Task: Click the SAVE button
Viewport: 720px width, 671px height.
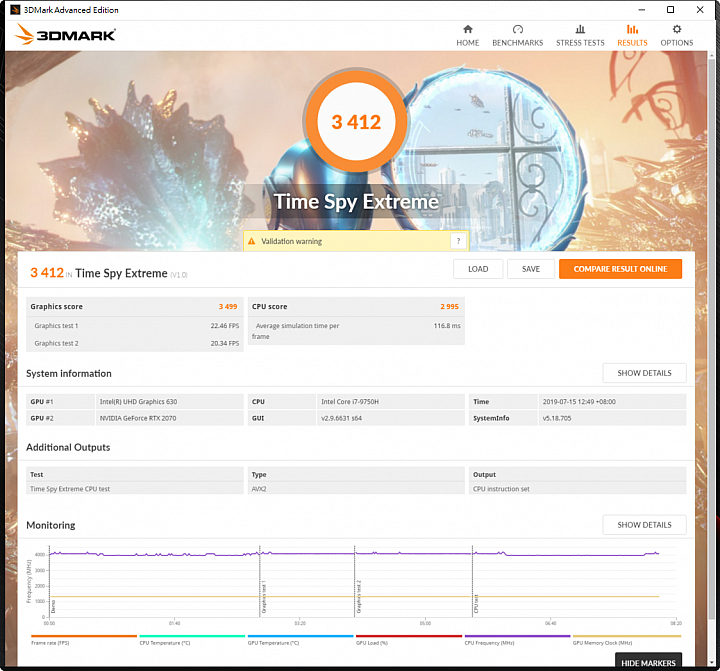Action: [x=531, y=269]
